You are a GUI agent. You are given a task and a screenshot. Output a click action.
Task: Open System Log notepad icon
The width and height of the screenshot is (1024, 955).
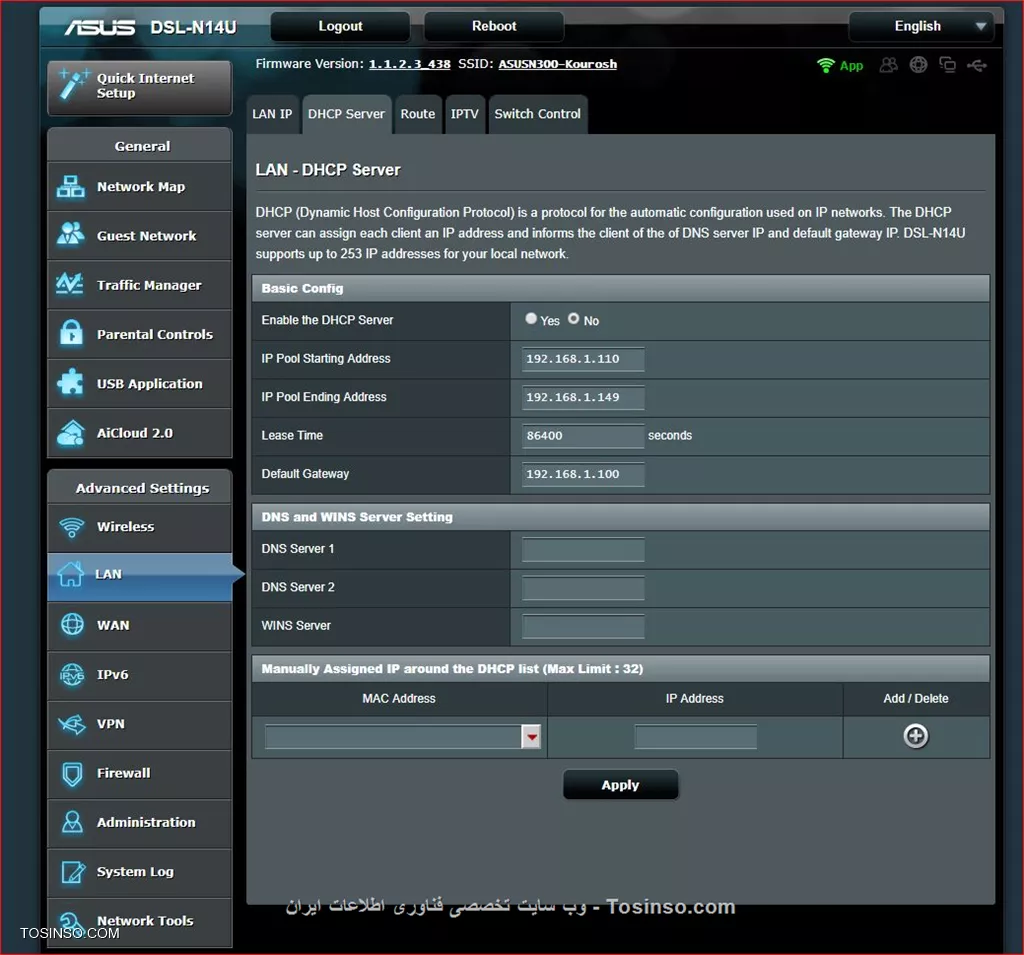(x=72, y=871)
